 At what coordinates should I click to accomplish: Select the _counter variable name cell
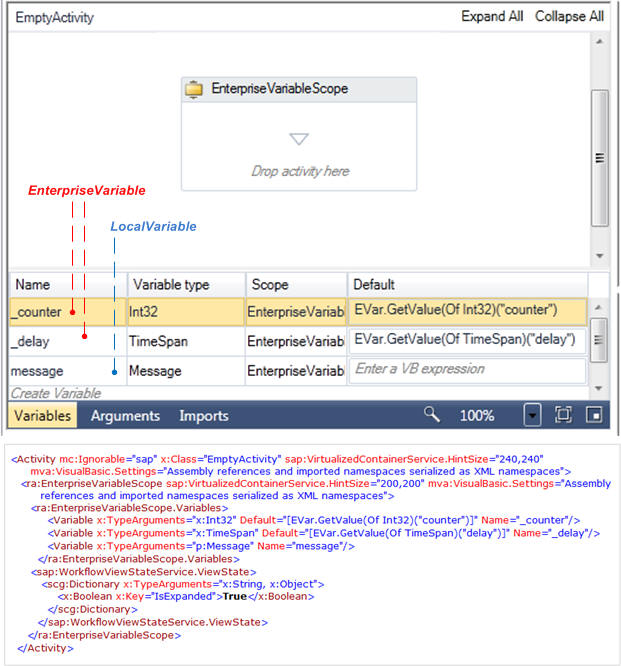pyautogui.click(x=68, y=312)
